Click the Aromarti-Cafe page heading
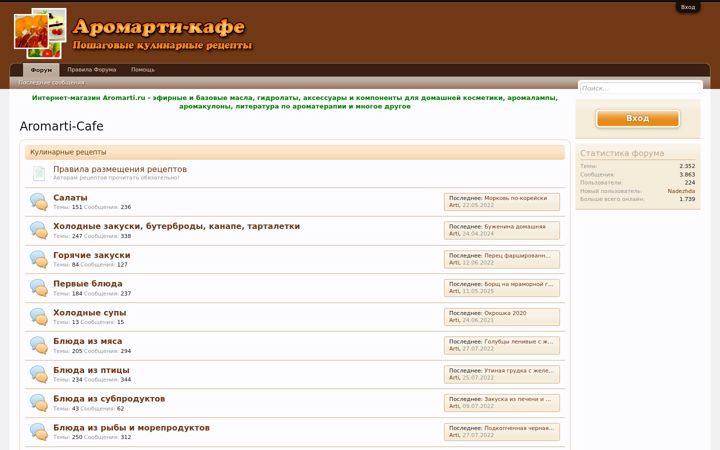 point(62,126)
